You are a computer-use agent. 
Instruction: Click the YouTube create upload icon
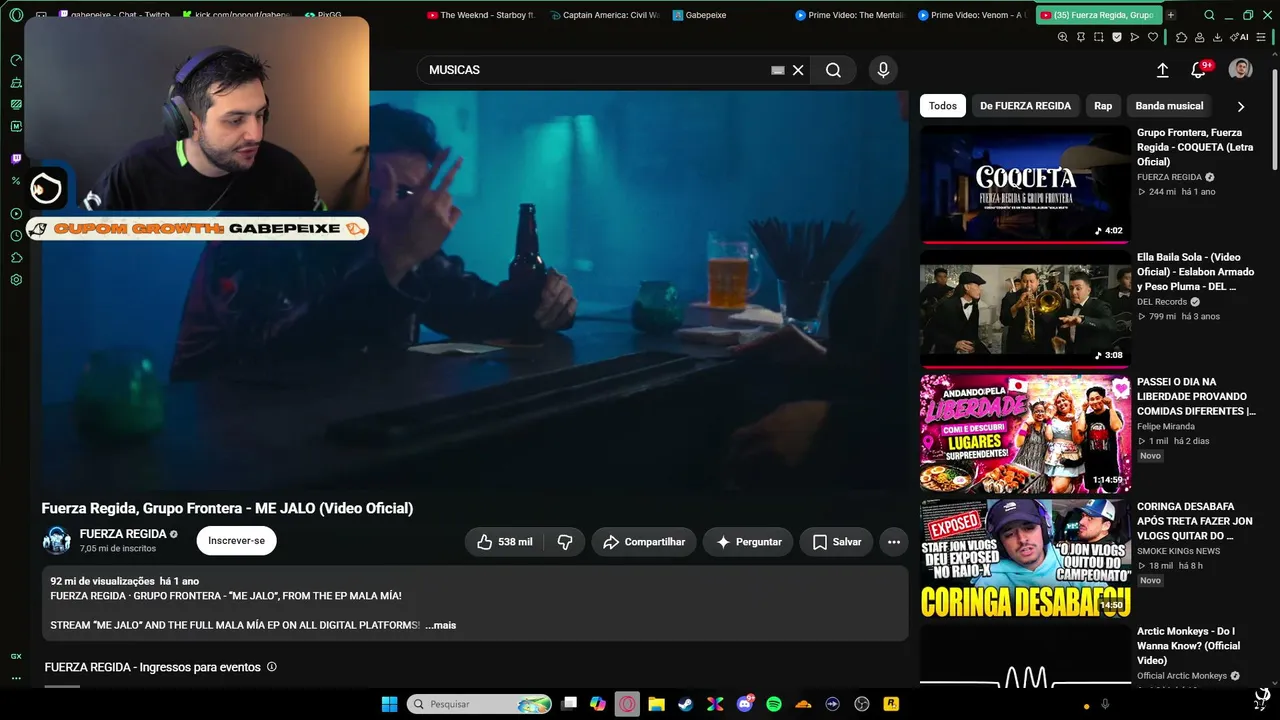tap(1163, 70)
